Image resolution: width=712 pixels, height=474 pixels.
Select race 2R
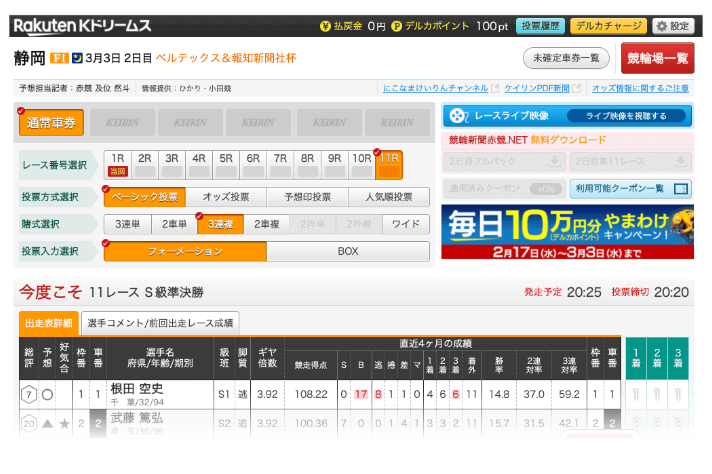tap(145, 165)
